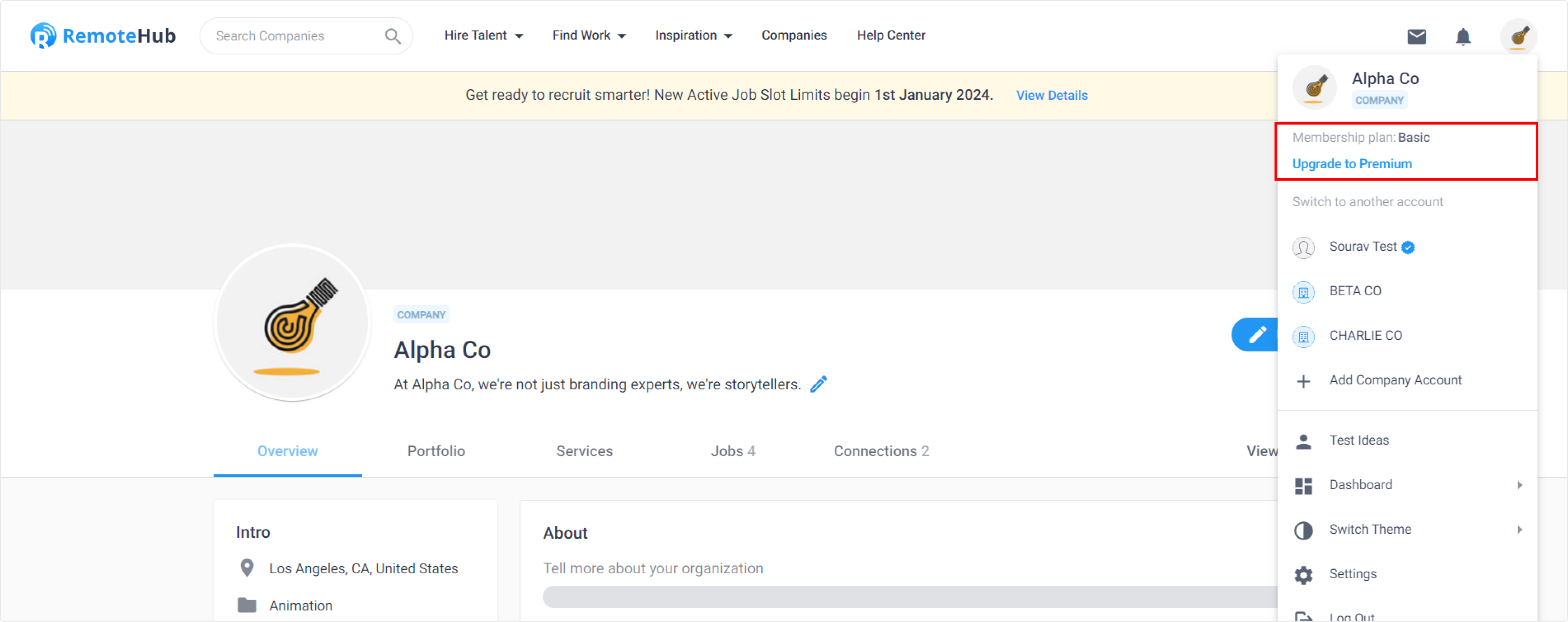This screenshot has width=1568, height=622.
Task: Click the Membership plan: Basic text
Action: (1360, 138)
